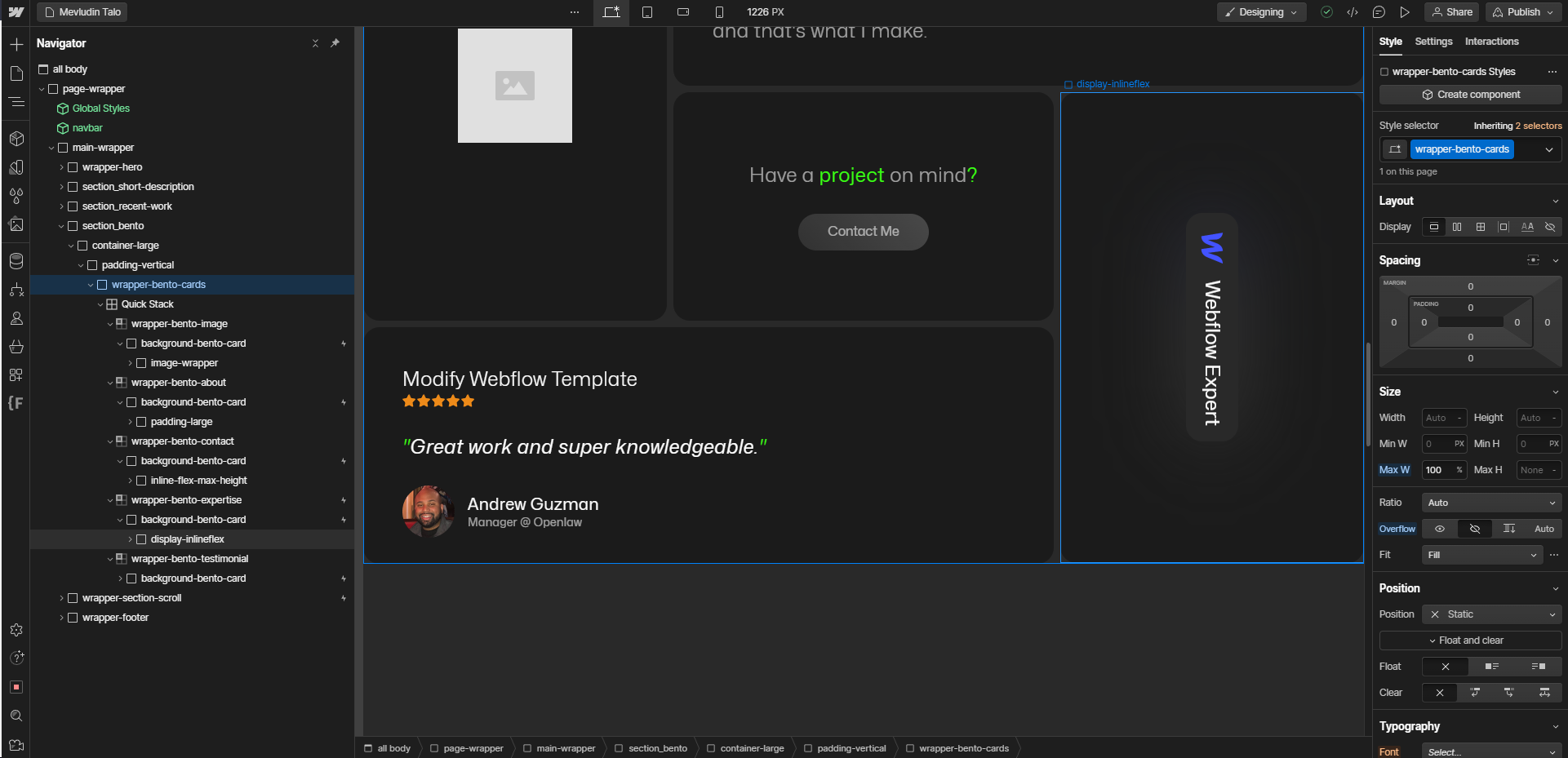The image size is (1568, 758).
Task: Set Overflow to hidden with the eye-slash icon
Action: (x=1474, y=529)
